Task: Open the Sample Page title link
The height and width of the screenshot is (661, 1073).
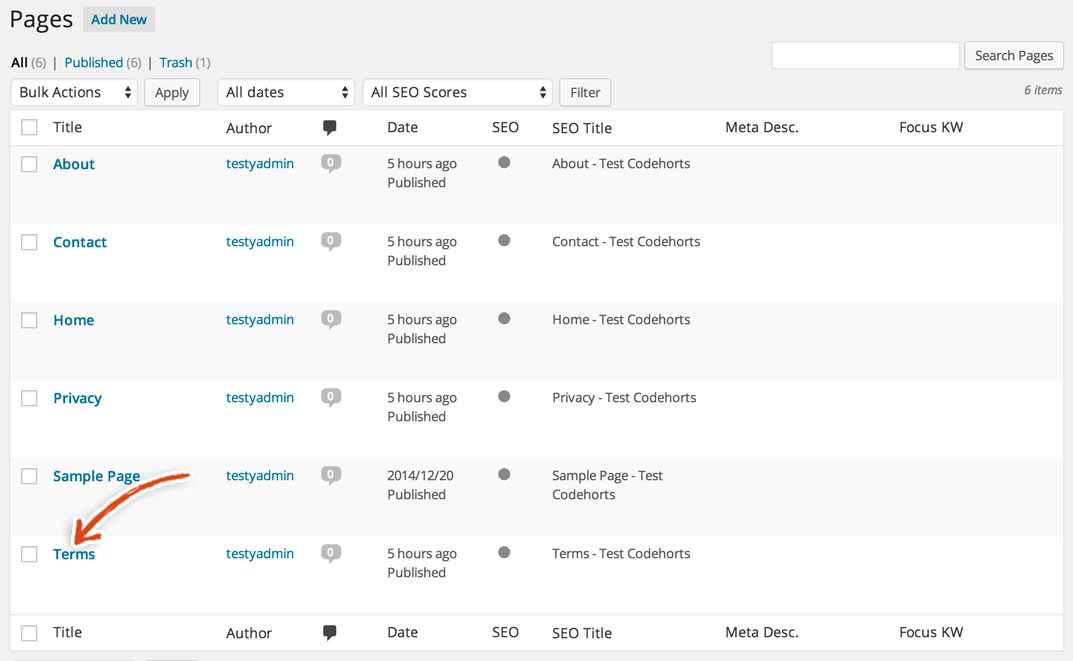Action: coord(96,476)
